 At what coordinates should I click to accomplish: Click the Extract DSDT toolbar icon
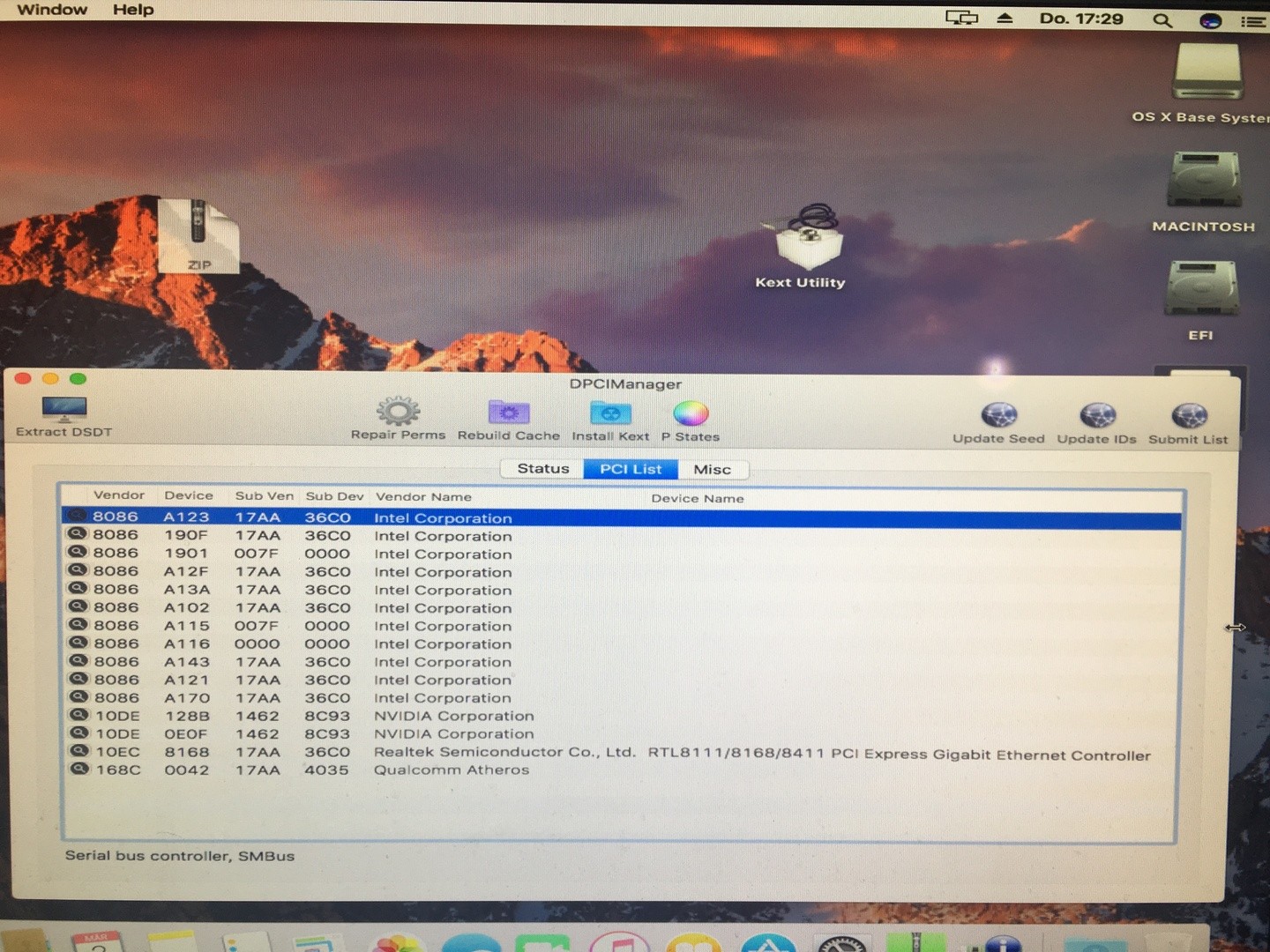(64, 409)
